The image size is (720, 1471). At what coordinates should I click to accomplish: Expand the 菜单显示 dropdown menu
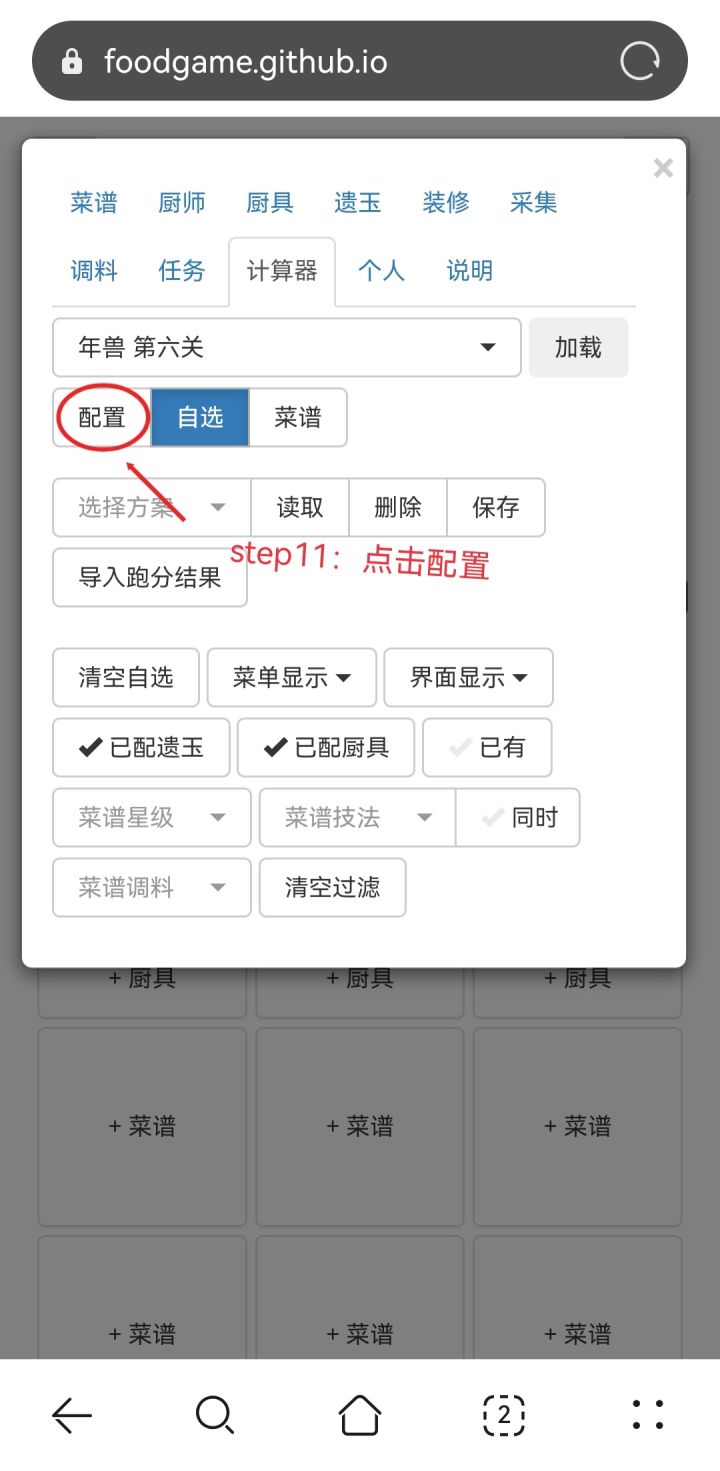coord(292,678)
